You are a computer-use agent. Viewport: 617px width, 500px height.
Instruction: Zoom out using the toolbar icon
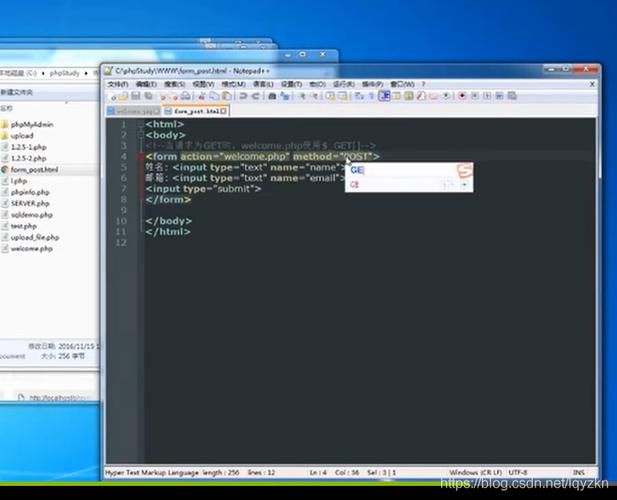(x=314, y=96)
